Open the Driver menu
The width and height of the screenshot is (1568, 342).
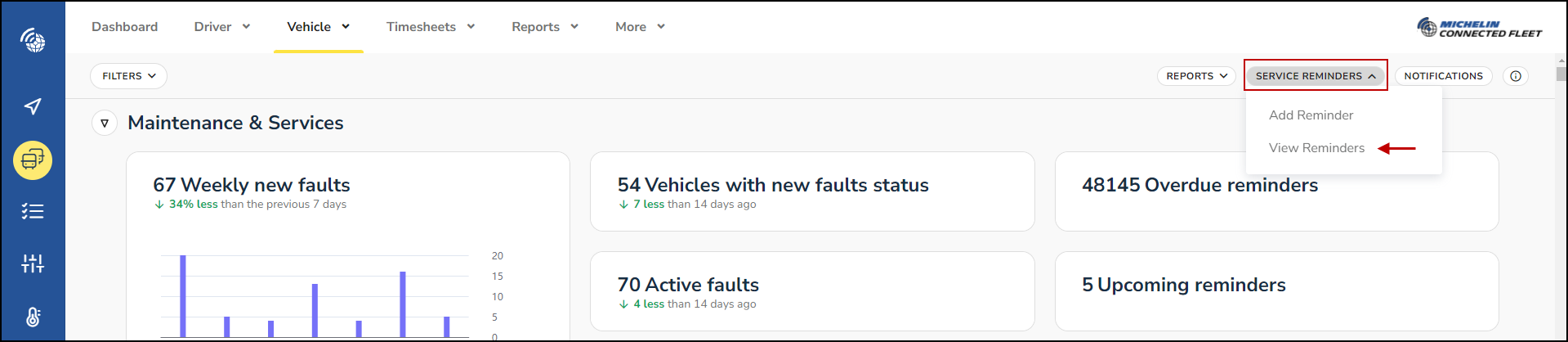coord(222,27)
